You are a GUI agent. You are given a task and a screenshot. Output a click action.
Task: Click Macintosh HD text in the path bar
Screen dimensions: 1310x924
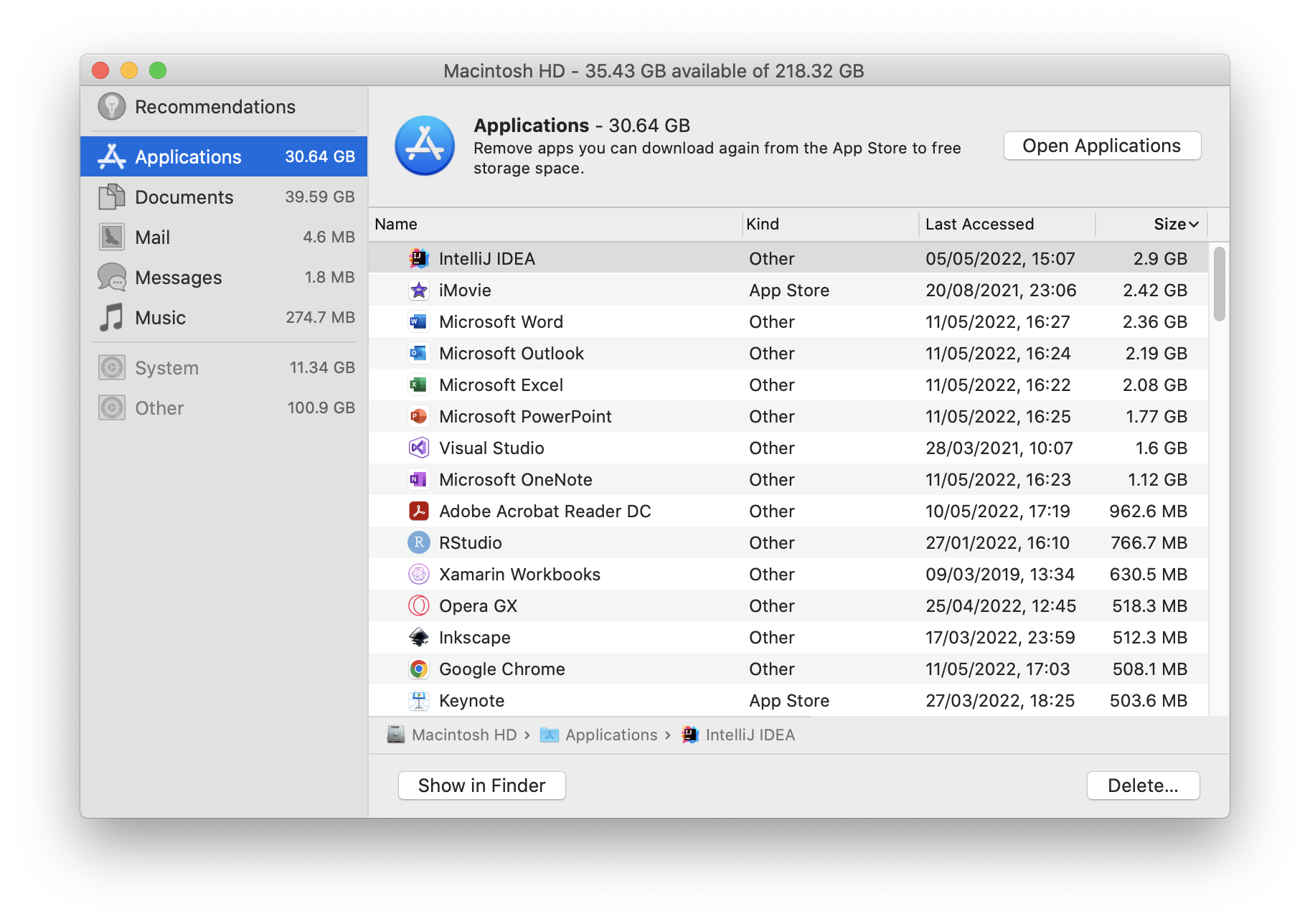click(x=464, y=735)
